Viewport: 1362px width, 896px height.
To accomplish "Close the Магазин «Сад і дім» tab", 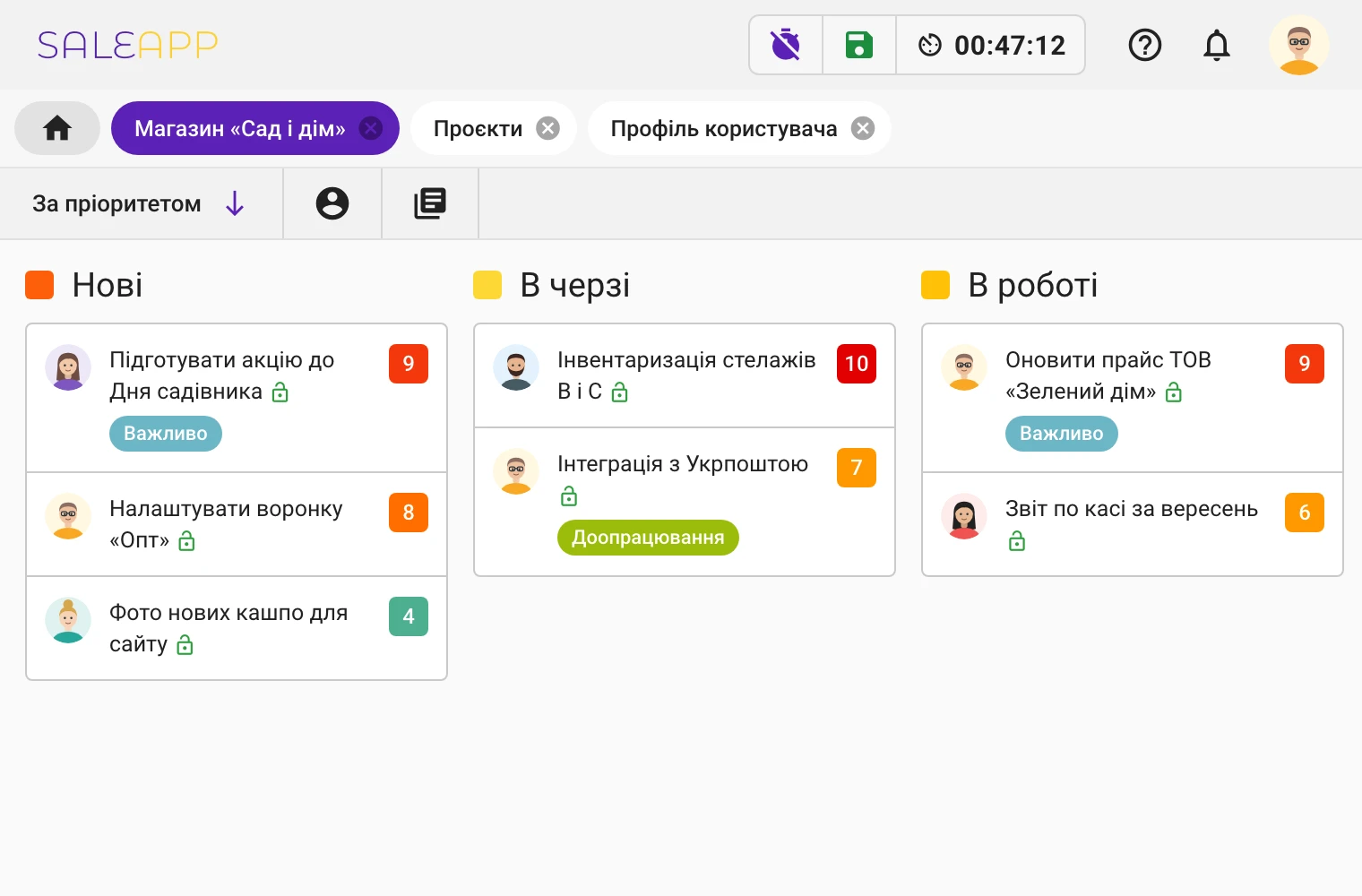I will pyautogui.click(x=371, y=128).
